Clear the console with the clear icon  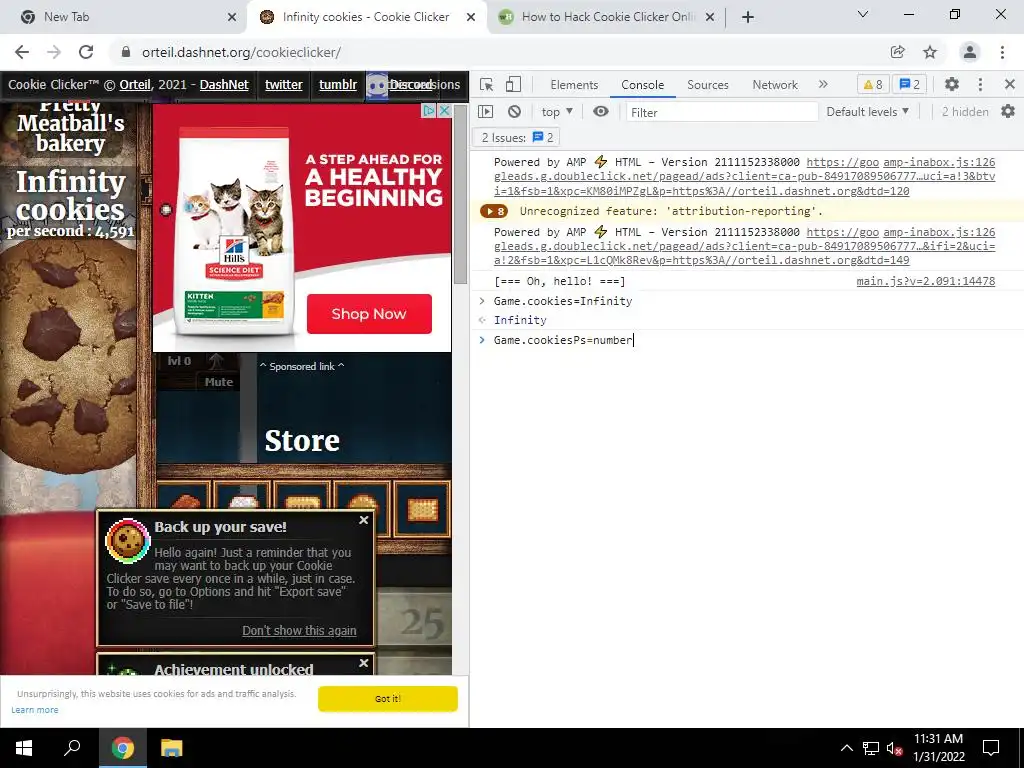[515, 112]
